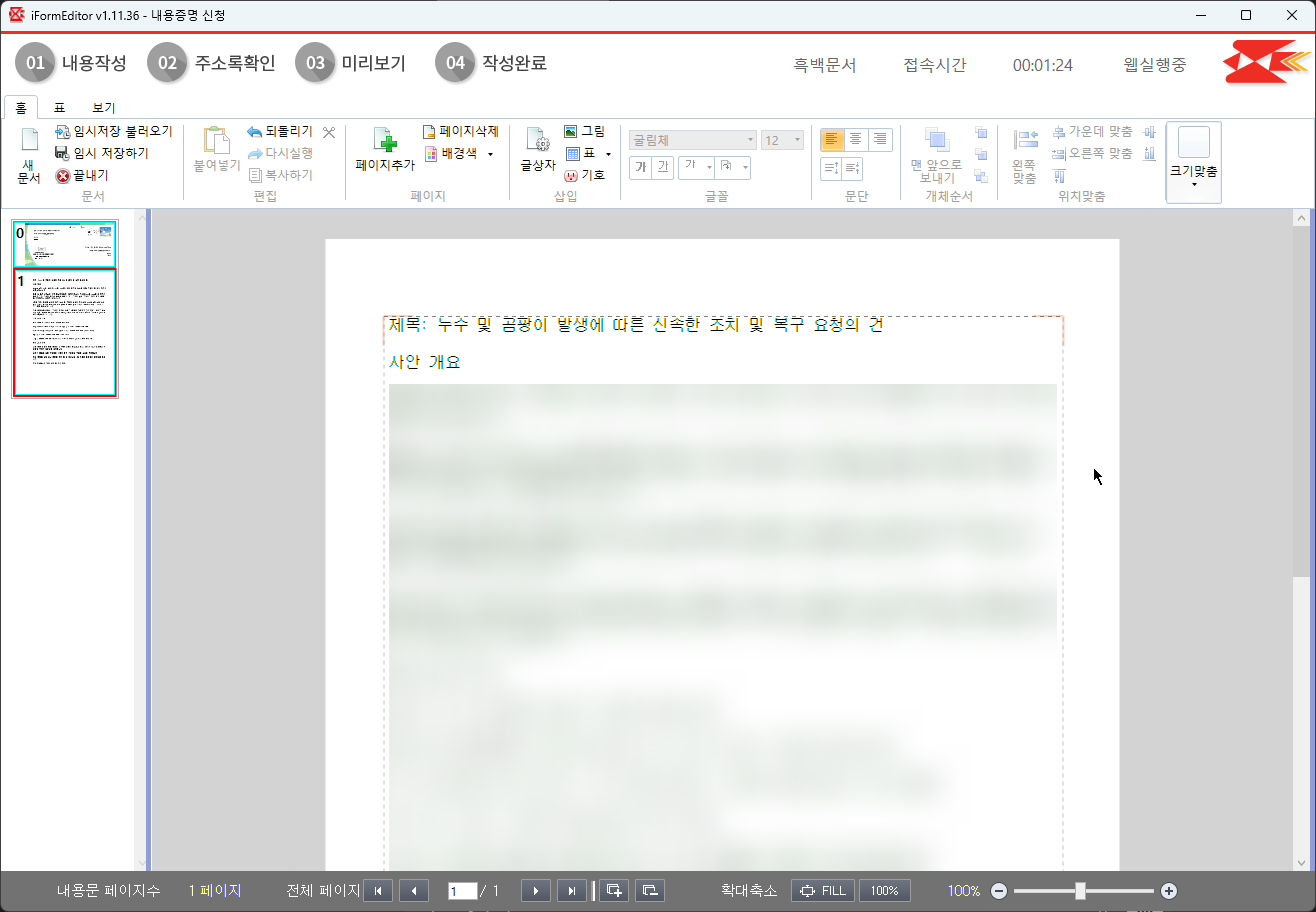Go to the next page
The width and height of the screenshot is (1316, 912).
click(x=536, y=891)
